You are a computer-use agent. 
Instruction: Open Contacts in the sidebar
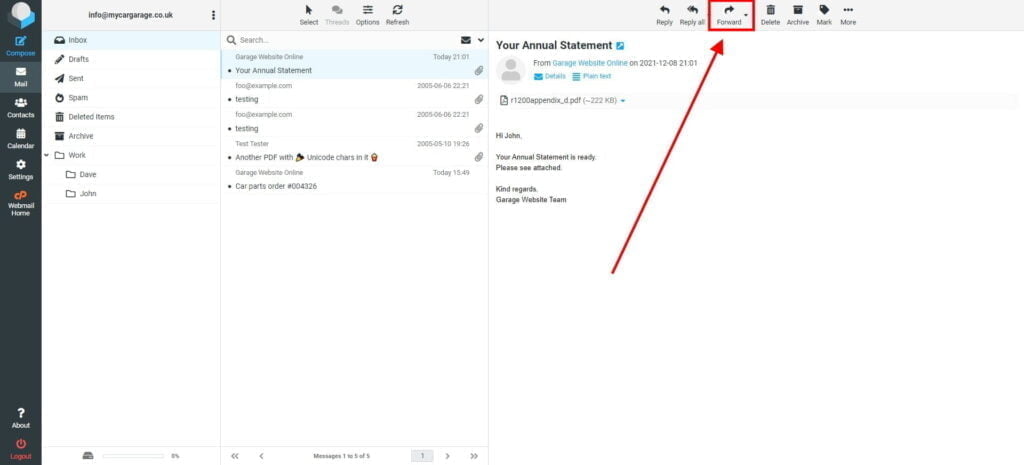tap(20, 108)
